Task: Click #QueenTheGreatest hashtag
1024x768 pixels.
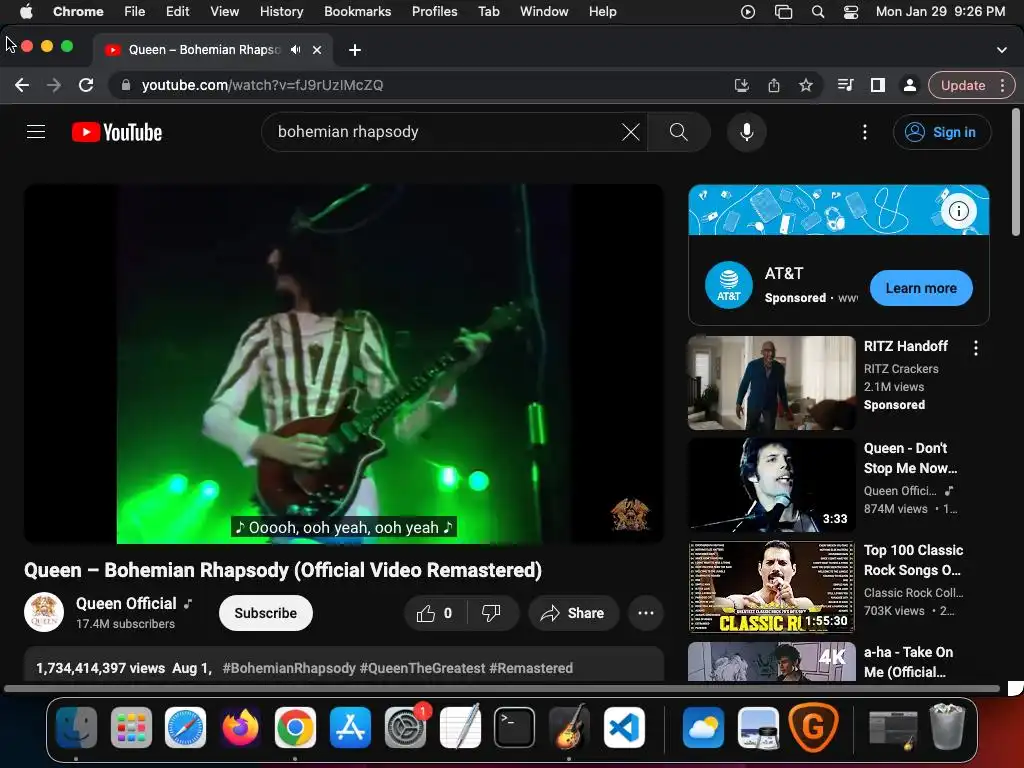Action: [x=422, y=668]
